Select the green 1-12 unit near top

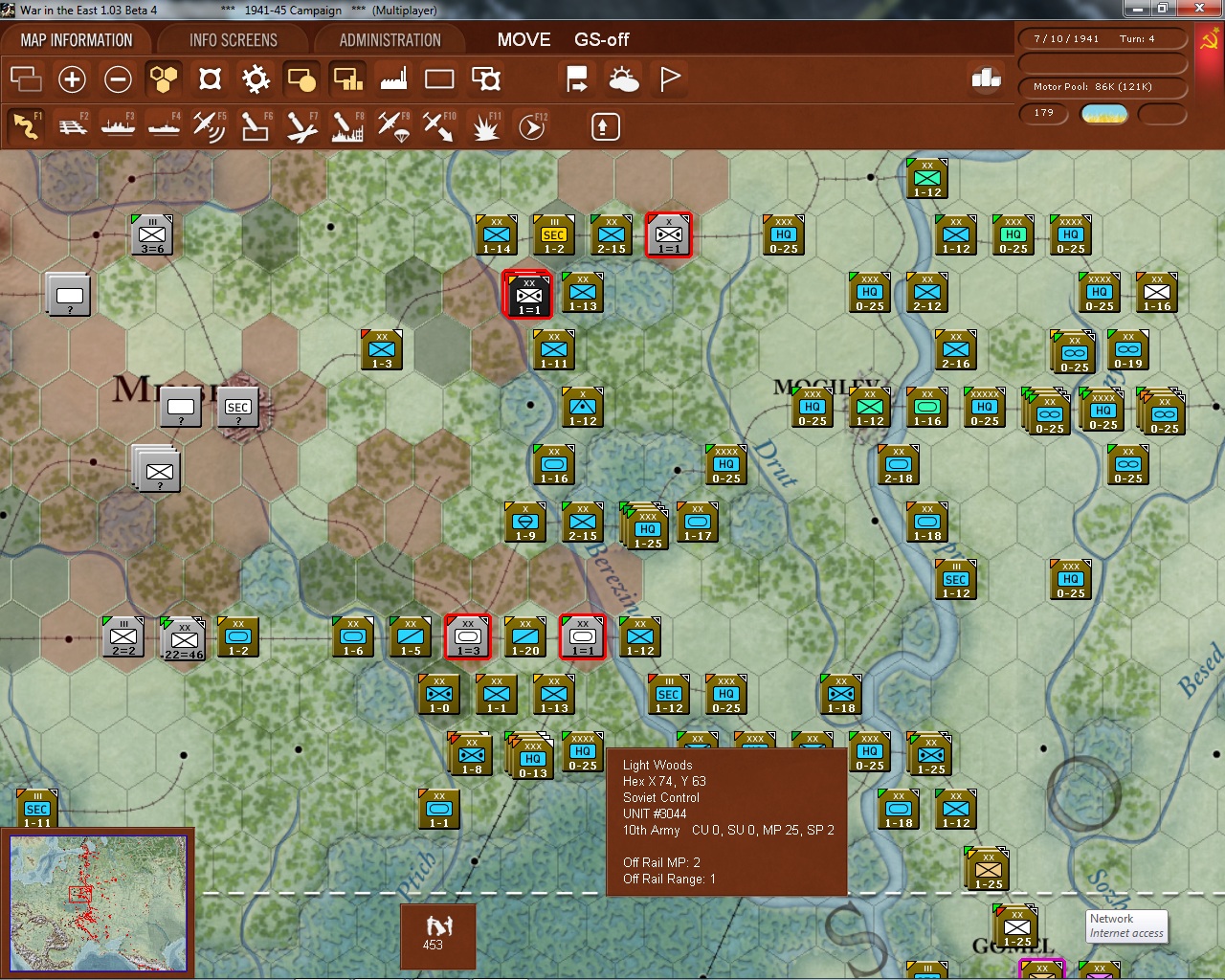927,178
